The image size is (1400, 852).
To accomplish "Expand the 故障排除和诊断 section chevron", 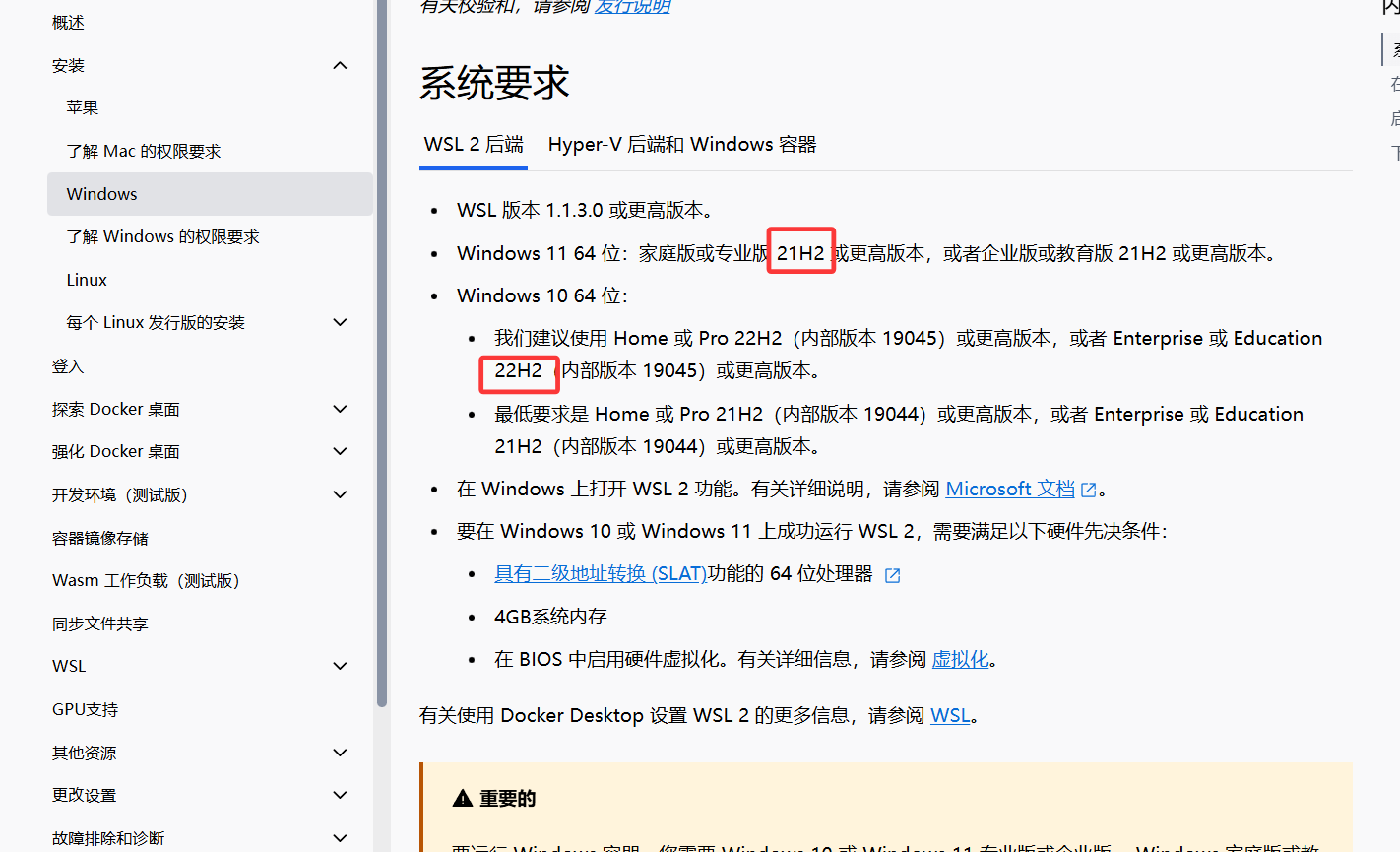I will (x=341, y=838).
